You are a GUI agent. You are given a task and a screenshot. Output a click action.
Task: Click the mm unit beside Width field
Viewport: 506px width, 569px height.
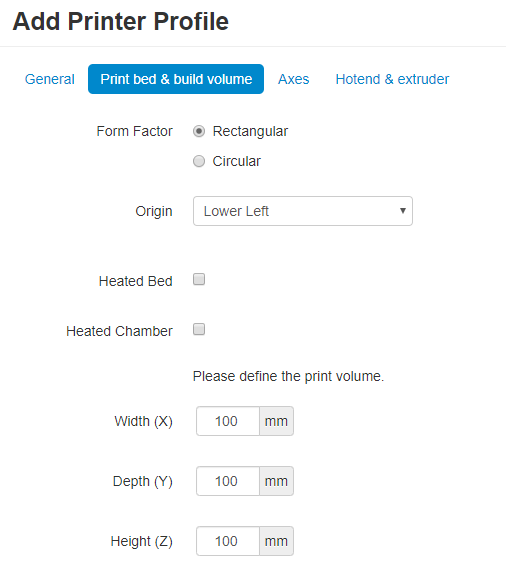276,421
